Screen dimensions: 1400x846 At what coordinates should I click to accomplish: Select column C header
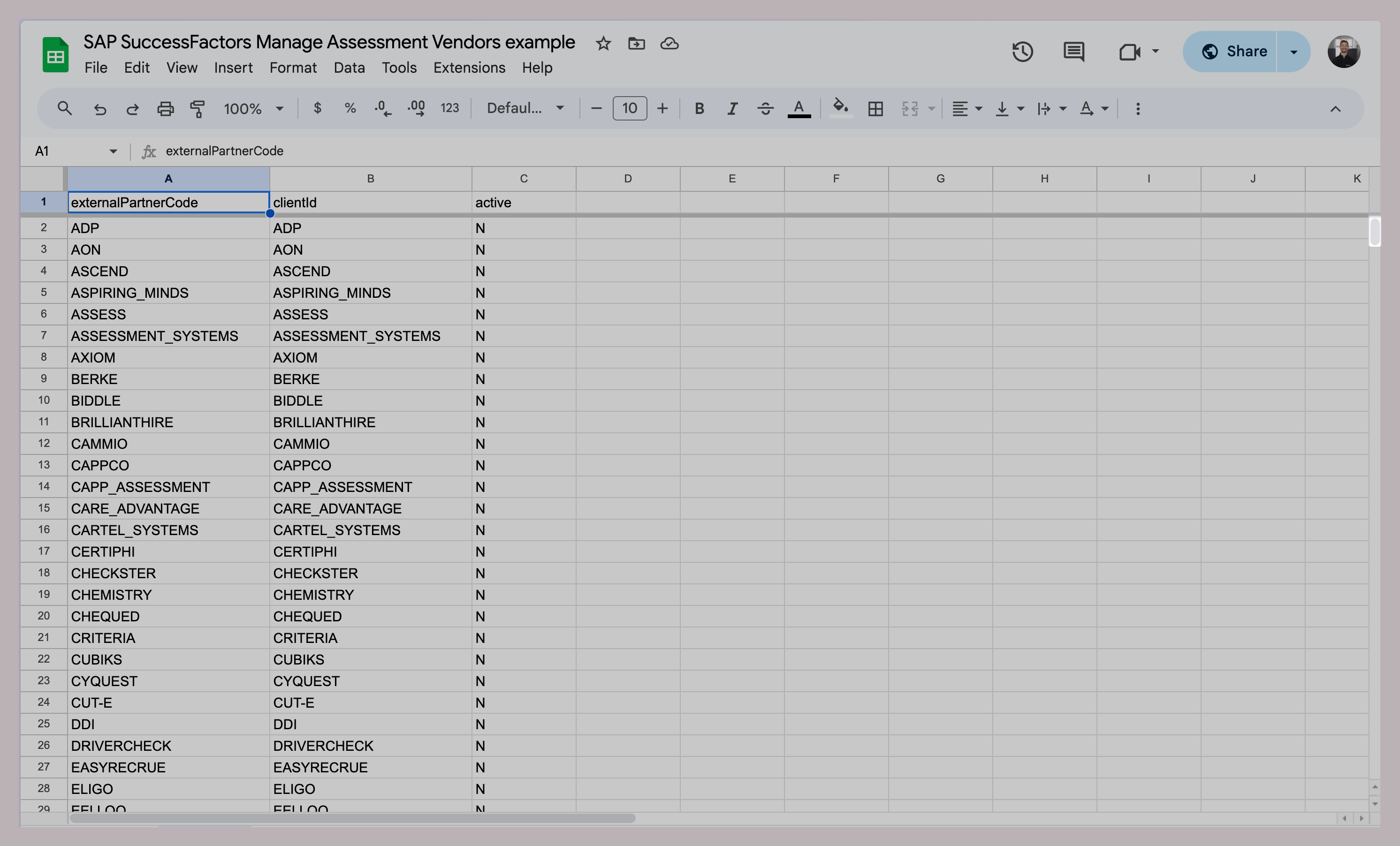pyautogui.click(x=523, y=178)
